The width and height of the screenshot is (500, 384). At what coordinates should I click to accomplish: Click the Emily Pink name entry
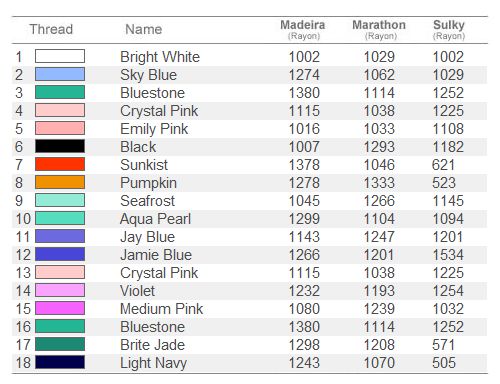point(154,129)
